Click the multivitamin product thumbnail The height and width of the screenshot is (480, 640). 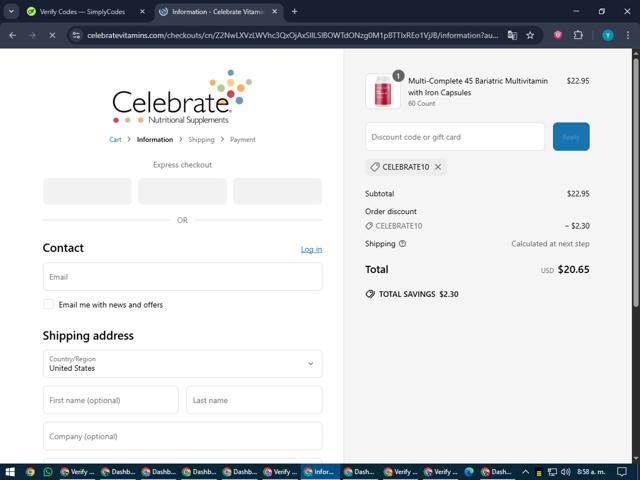coord(383,91)
